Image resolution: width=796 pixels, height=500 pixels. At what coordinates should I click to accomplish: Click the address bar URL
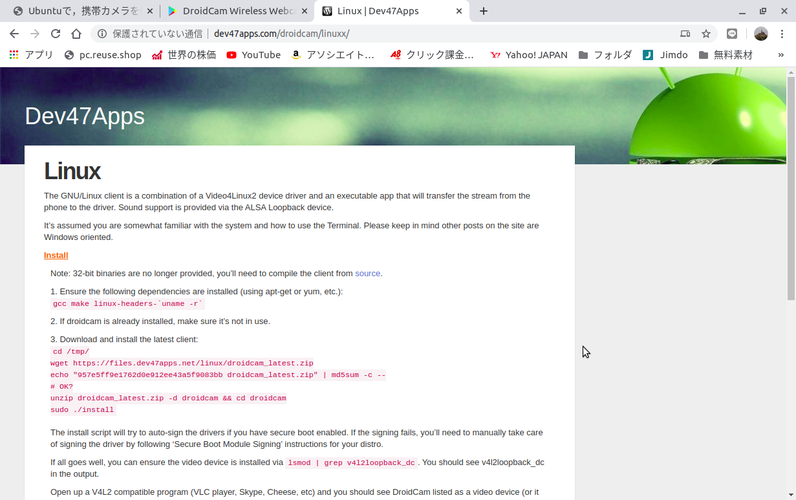point(282,34)
